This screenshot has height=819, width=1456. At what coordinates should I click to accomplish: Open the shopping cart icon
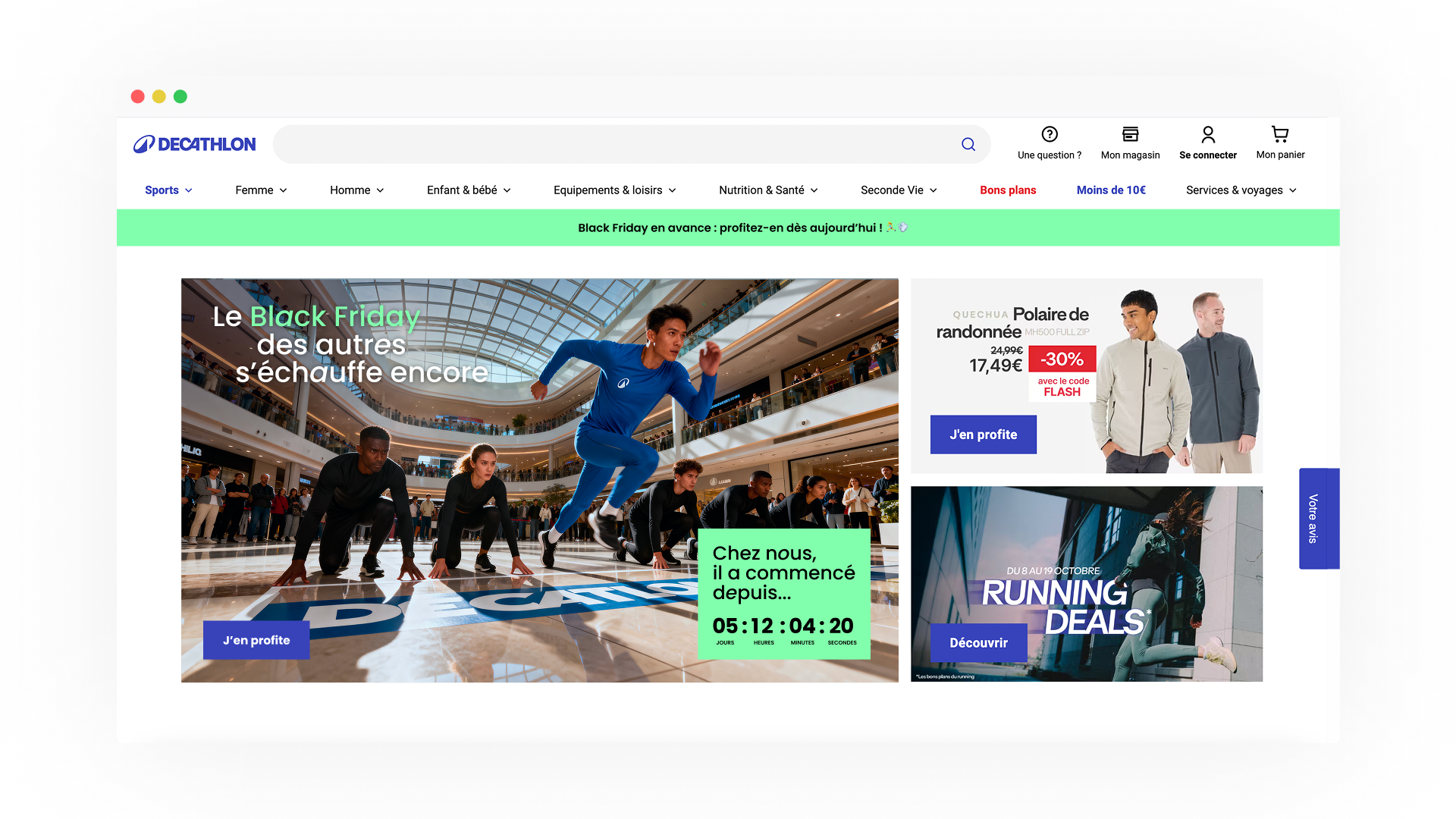1280,134
